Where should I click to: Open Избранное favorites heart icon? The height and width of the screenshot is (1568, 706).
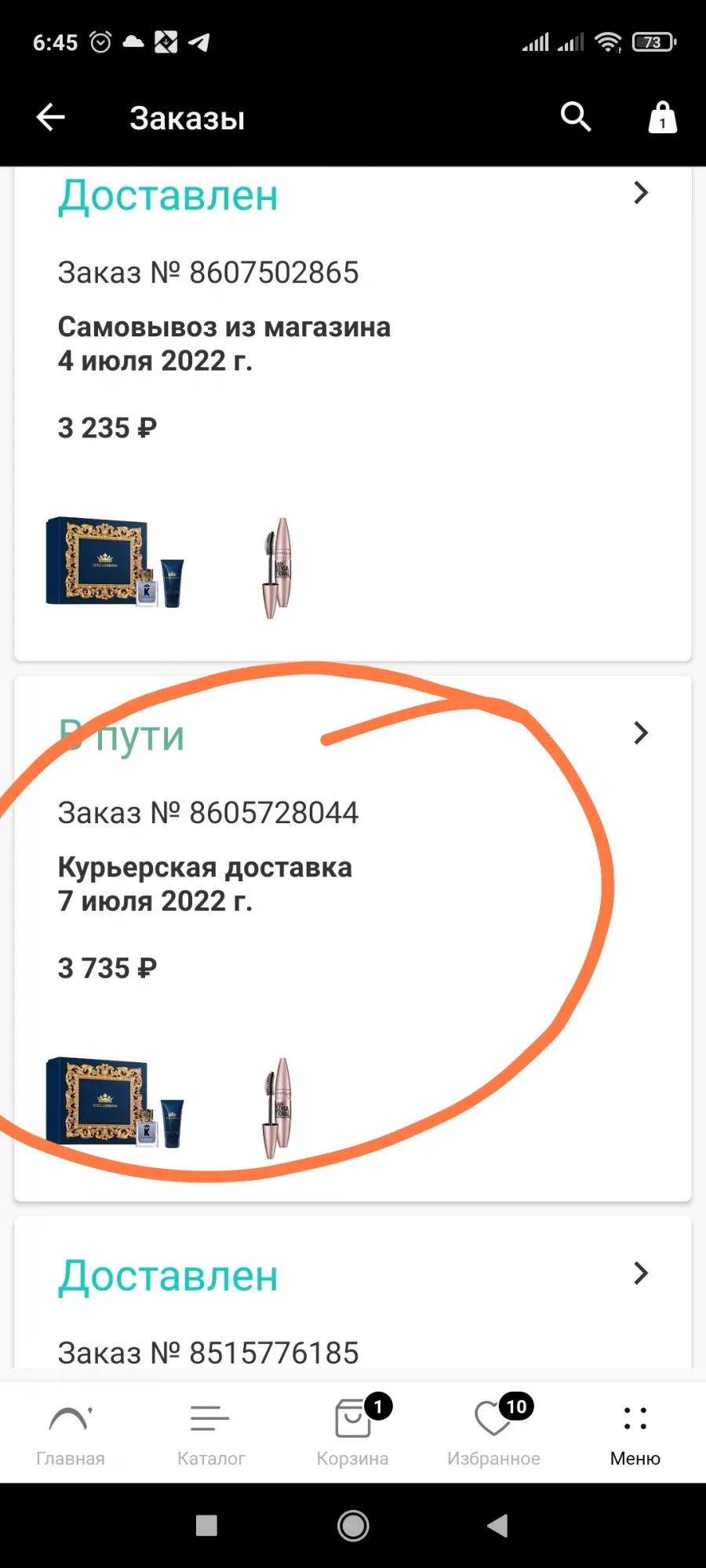click(494, 1432)
